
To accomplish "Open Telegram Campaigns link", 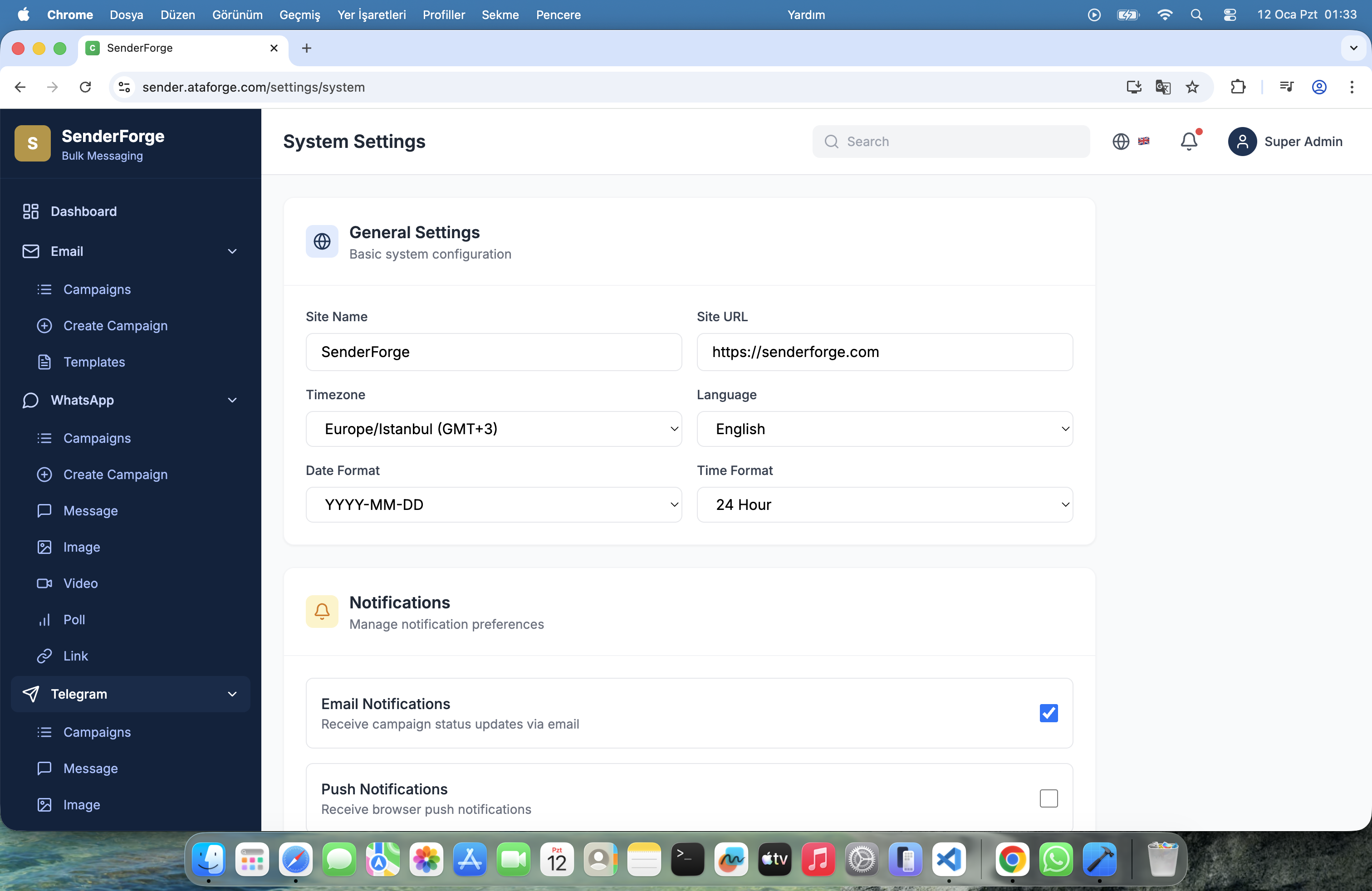I will tap(97, 732).
